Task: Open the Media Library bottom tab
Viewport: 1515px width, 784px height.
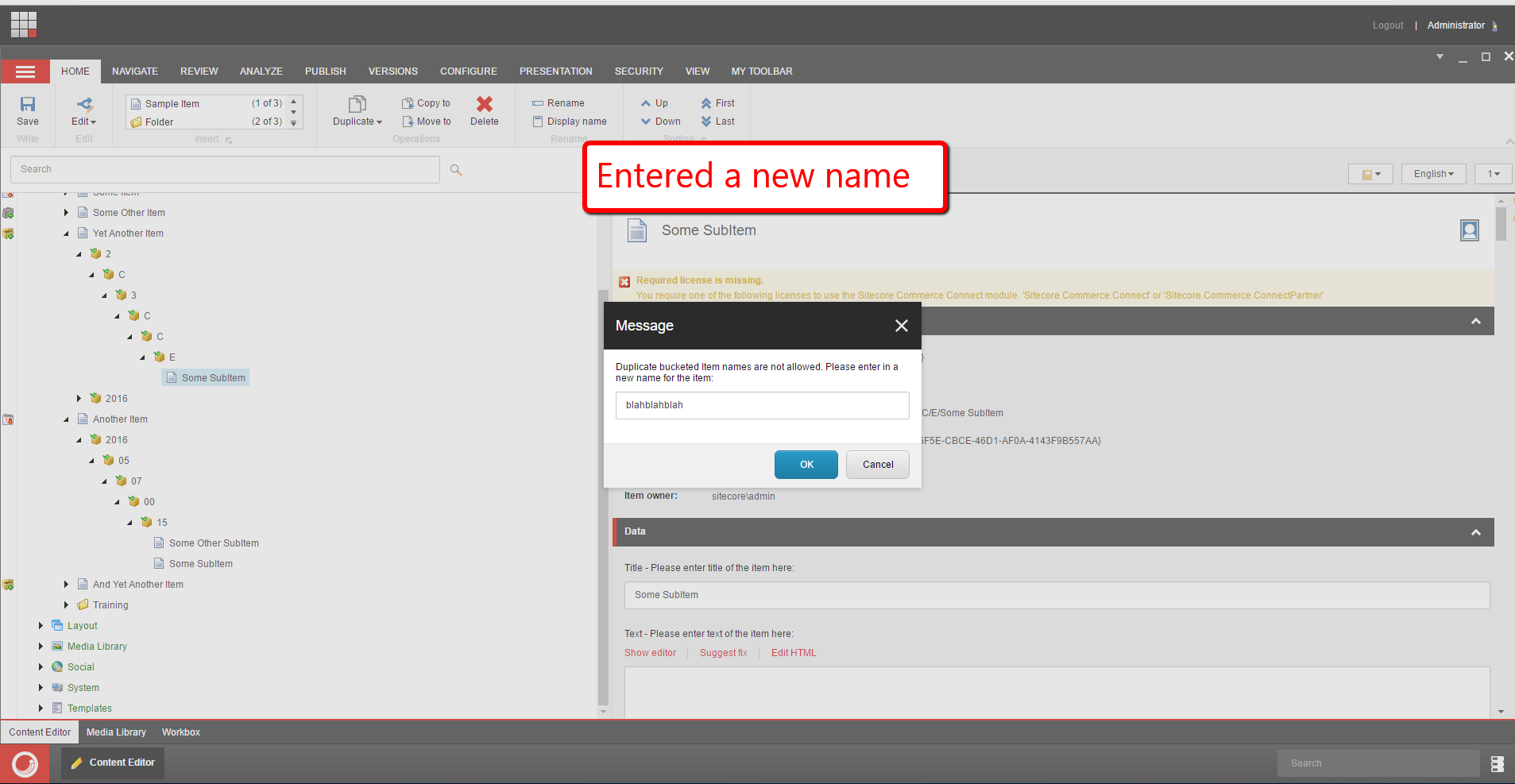Action: click(116, 732)
